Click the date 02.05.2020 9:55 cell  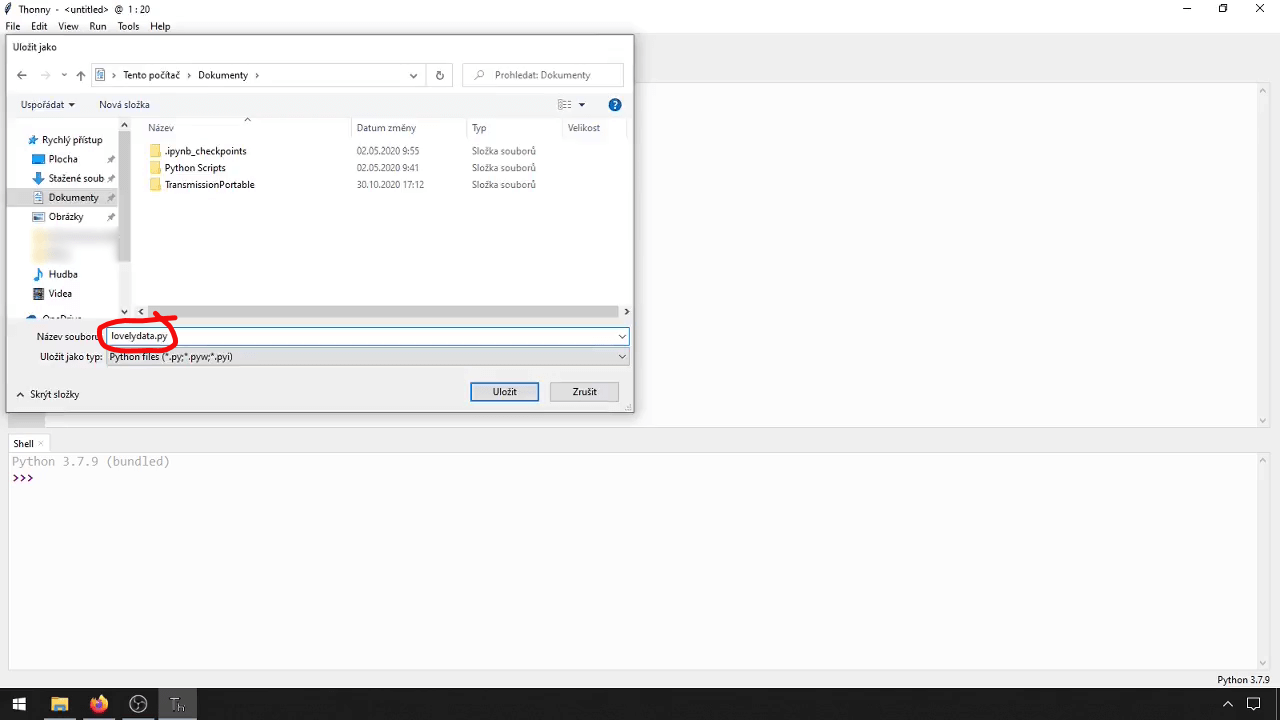[x=388, y=151]
